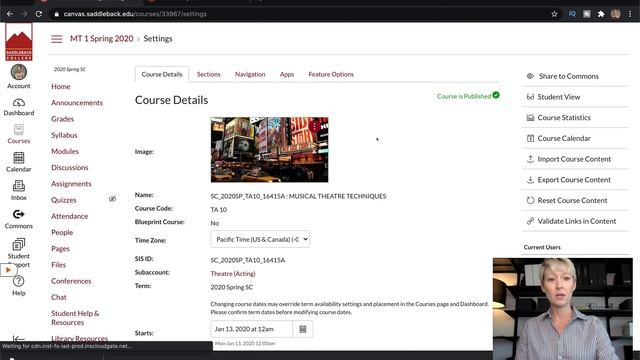Image resolution: width=640 pixels, height=360 pixels.
Task: Open the browser profile avatar
Action: click(616, 14)
